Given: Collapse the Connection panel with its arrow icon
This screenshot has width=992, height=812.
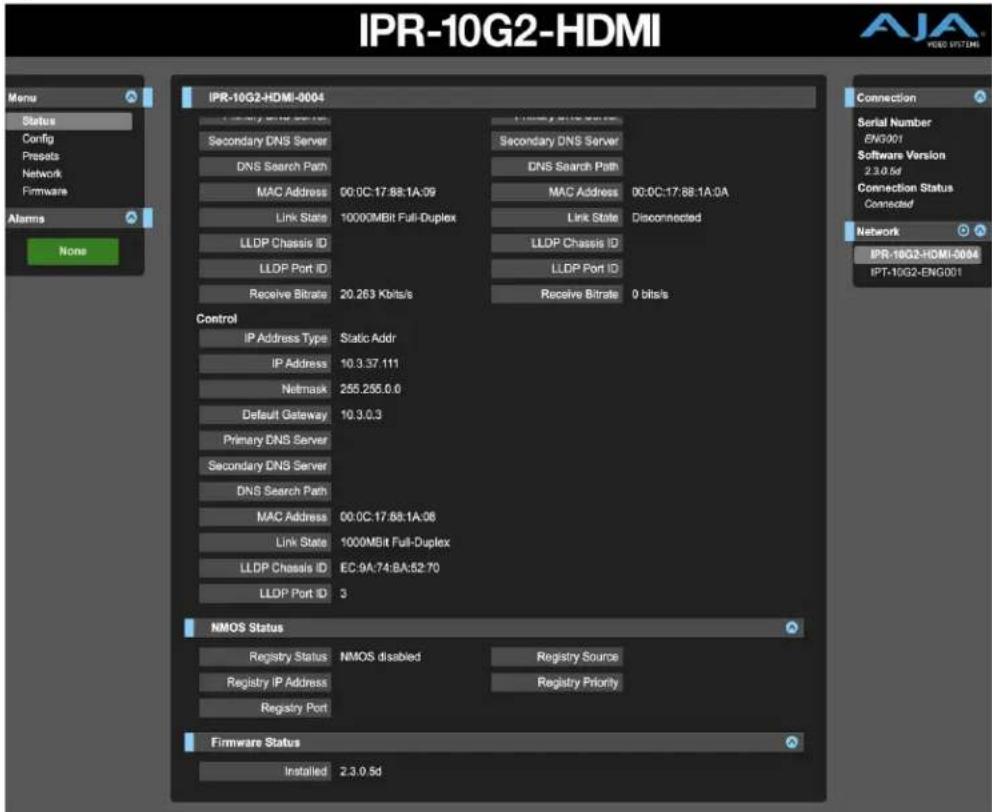Looking at the screenshot, I should pyautogui.click(x=980, y=97).
